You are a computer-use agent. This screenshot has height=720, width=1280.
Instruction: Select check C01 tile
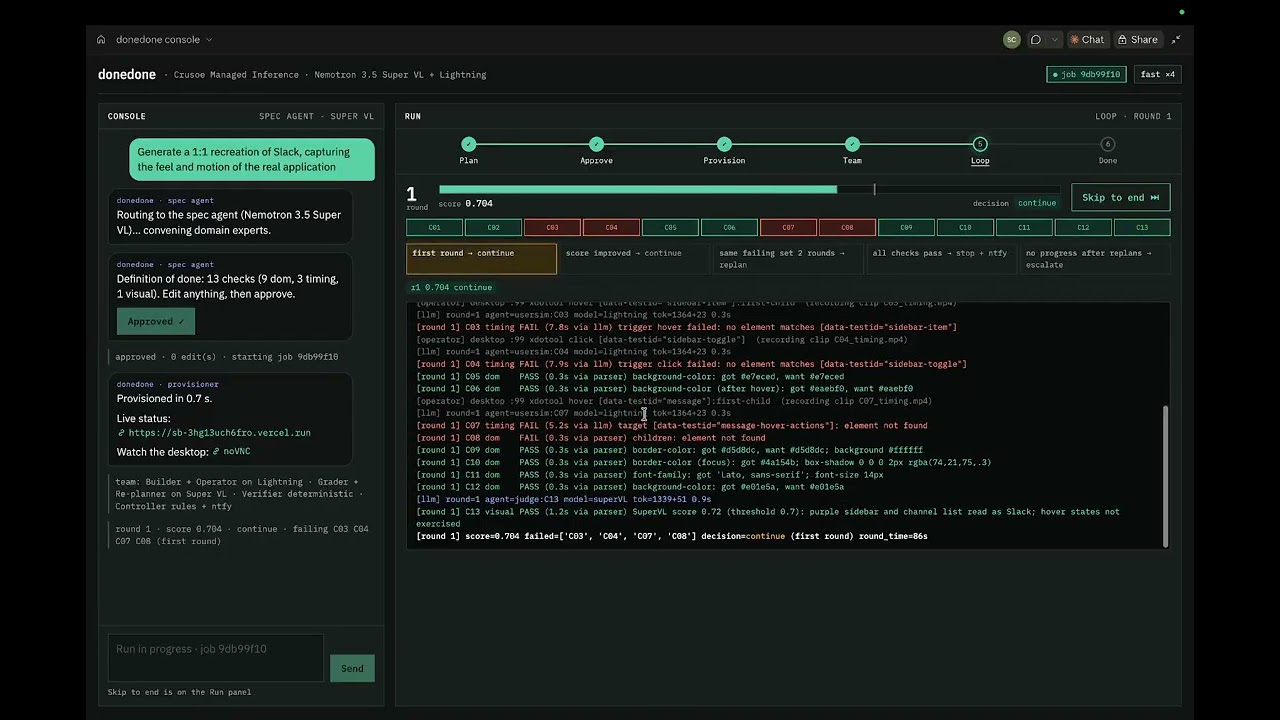434,227
